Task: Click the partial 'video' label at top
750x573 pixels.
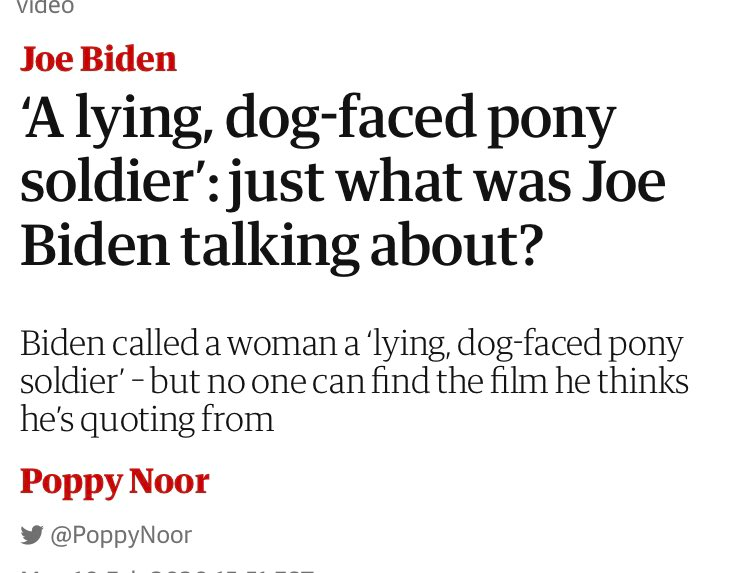Action: click(45, 7)
